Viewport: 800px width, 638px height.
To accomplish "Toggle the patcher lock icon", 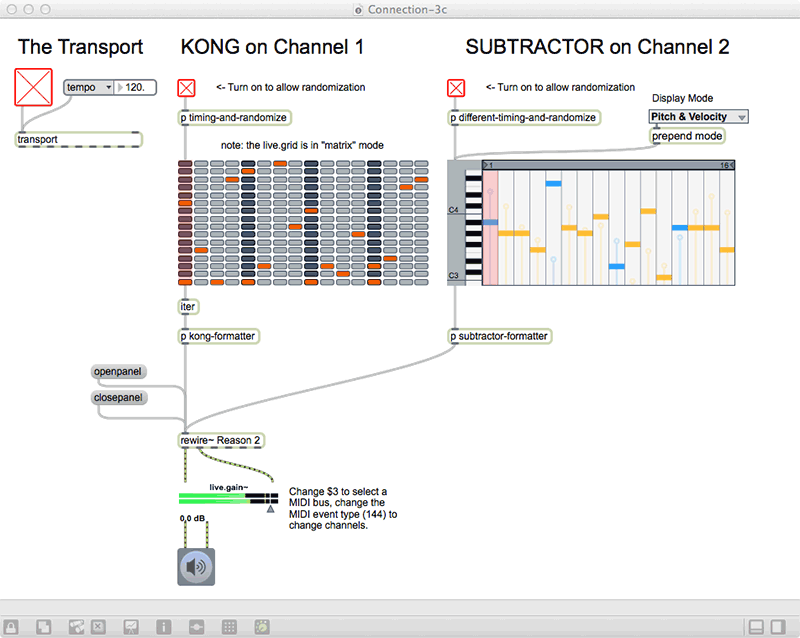I will pyautogui.click(x=11, y=627).
